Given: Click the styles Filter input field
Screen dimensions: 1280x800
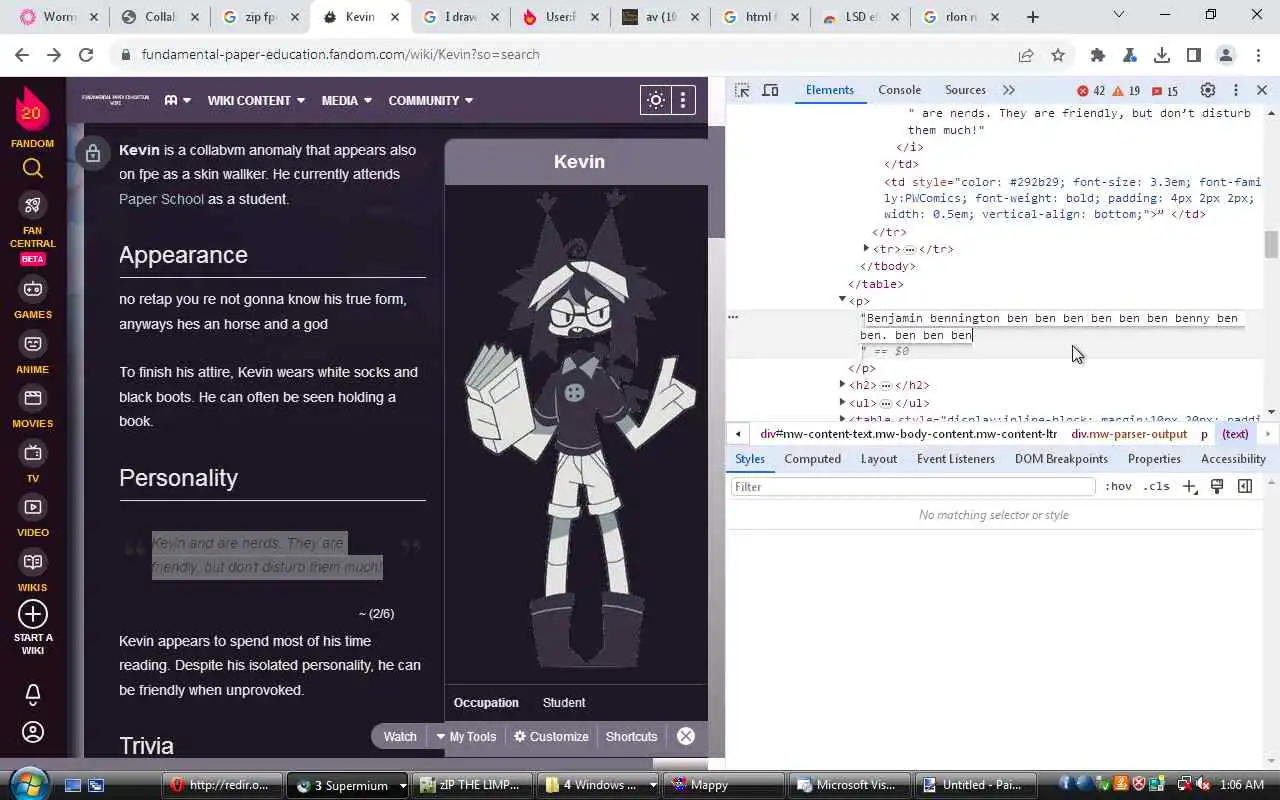Looking at the screenshot, I should point(914,487).
